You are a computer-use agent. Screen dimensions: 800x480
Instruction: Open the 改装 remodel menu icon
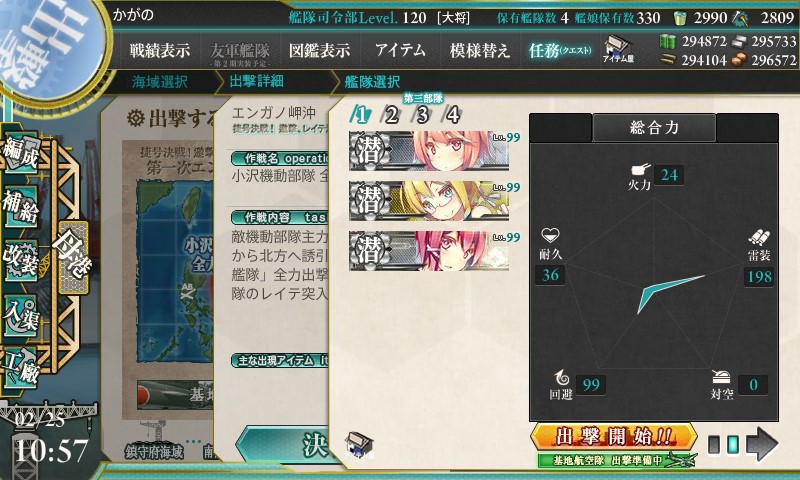20,260
